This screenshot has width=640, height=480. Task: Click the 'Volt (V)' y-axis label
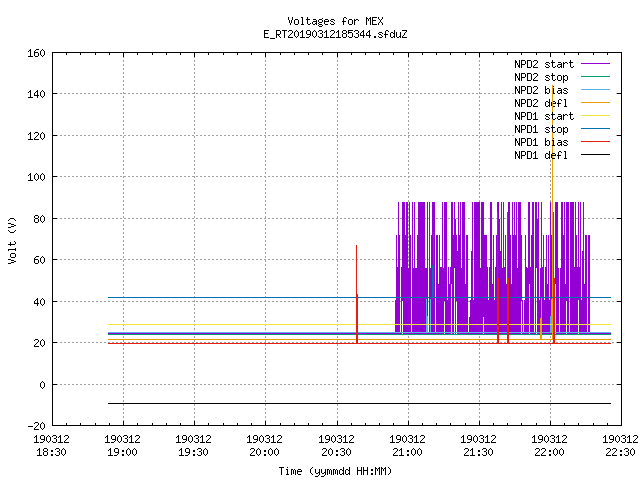point(13,240)
